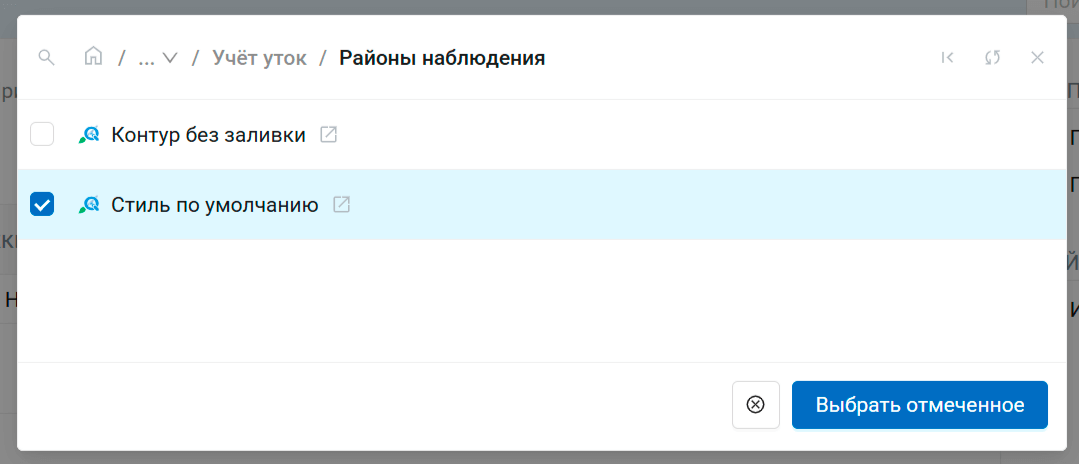Check the Контур без заливки checkbox
The image size is (1079, 464).
(42, 134)
